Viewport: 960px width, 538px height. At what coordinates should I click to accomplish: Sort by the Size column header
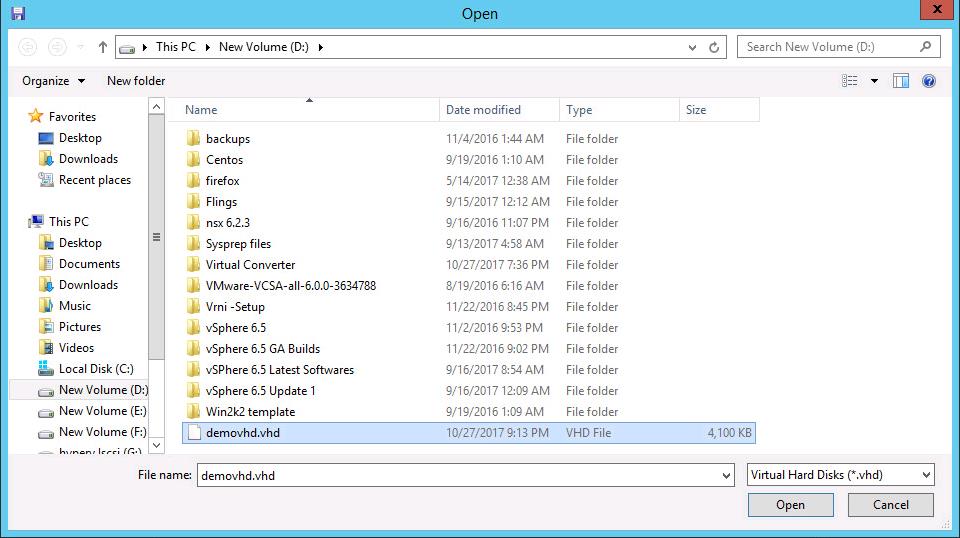pyautogui.click(x=719, y=110)
